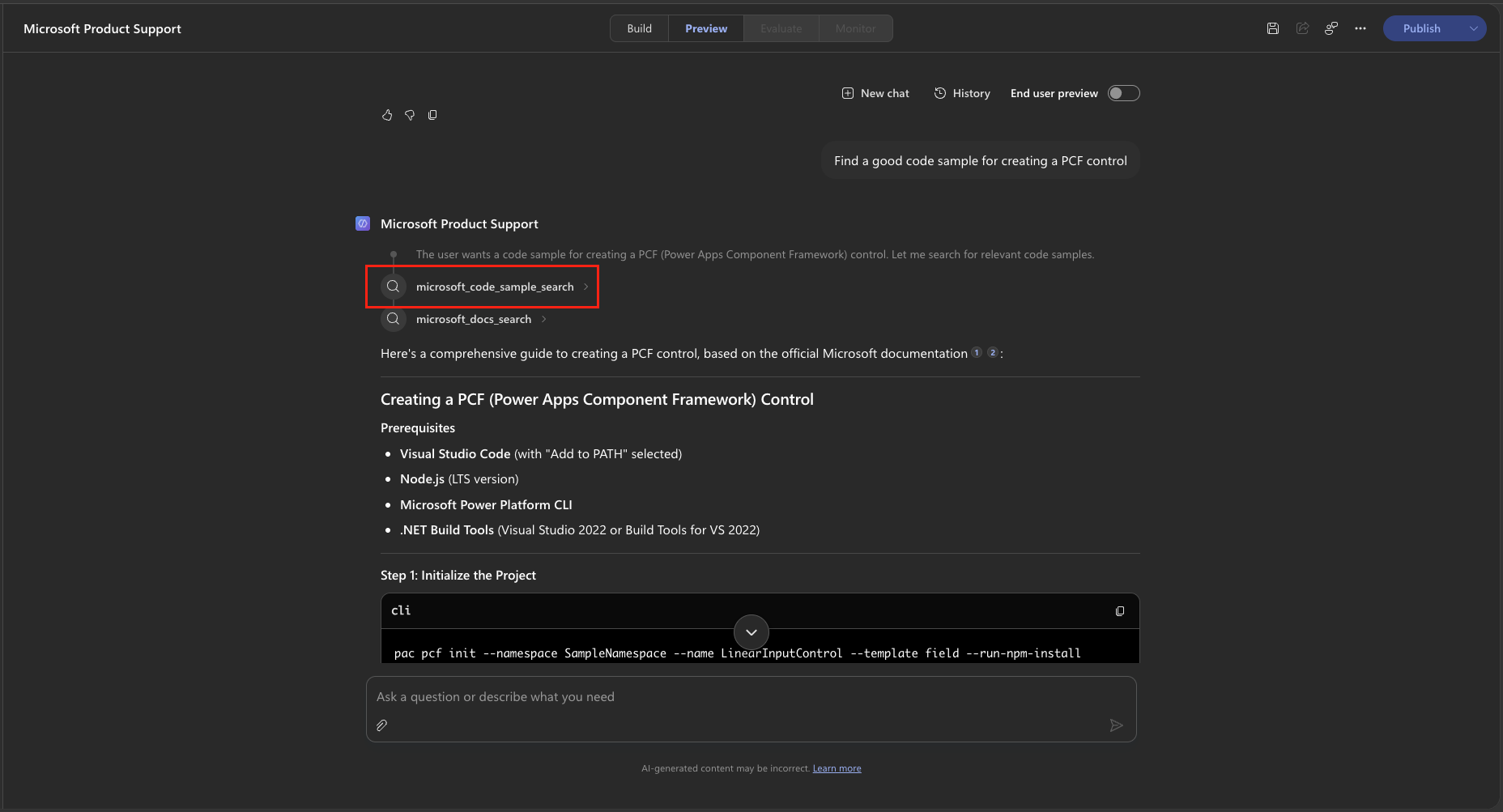Click the share icon in top bar
The image size is (1503, 812).
coord(1302,28)
